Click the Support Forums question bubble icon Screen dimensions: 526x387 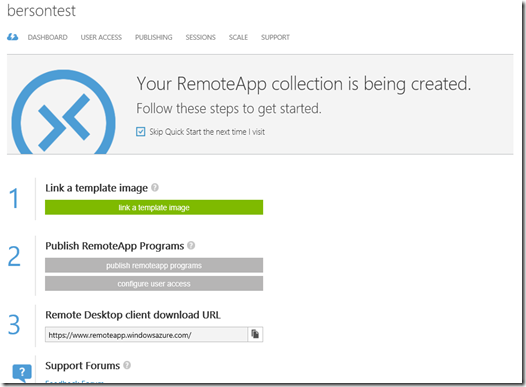click(x=22, y=373)
